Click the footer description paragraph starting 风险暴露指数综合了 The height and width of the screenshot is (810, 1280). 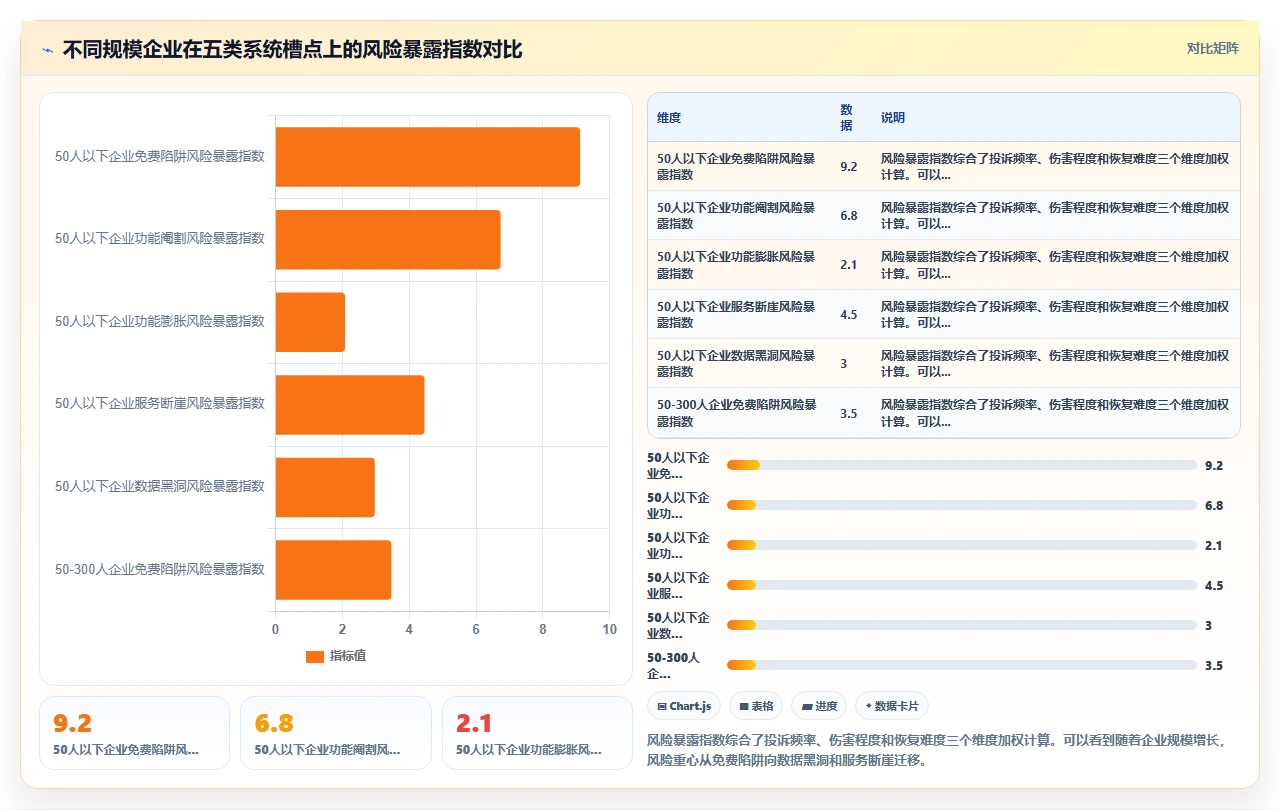tap(943, 750)
